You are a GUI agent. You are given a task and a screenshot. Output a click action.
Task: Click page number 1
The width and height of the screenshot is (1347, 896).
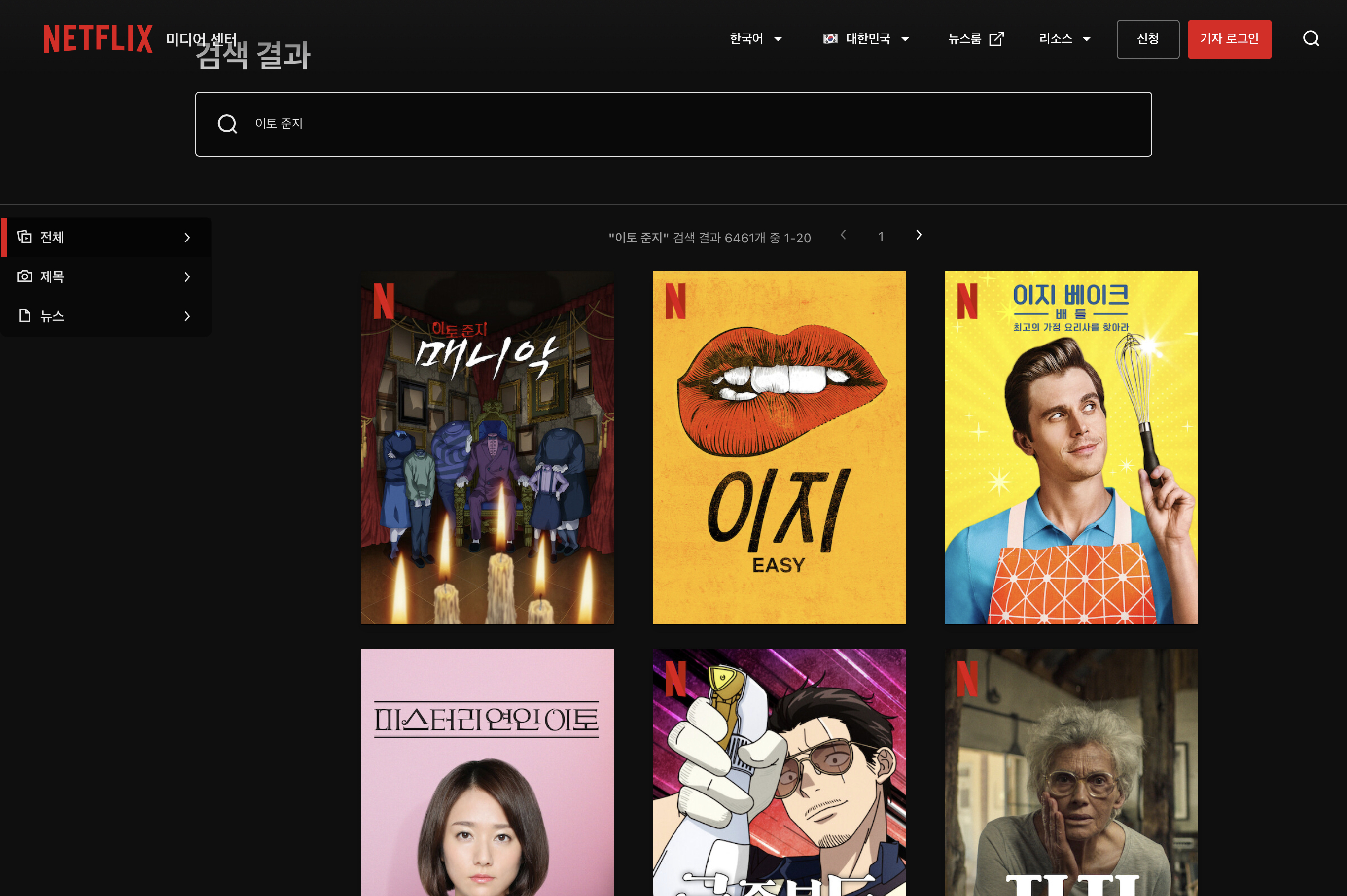pos(881,237)
